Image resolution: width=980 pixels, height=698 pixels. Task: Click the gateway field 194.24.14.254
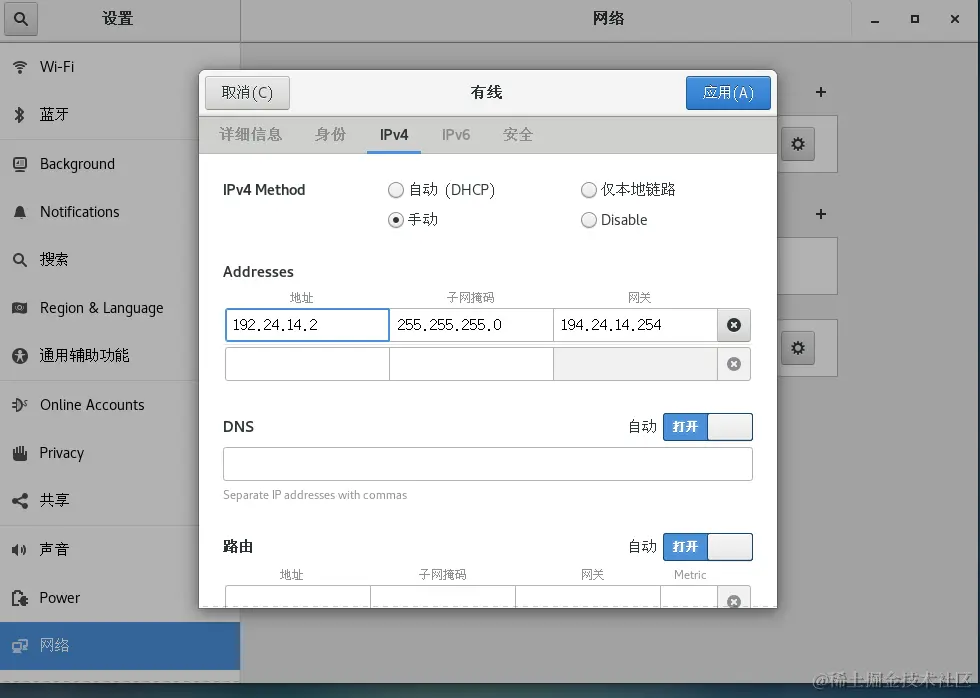(635, 325)
